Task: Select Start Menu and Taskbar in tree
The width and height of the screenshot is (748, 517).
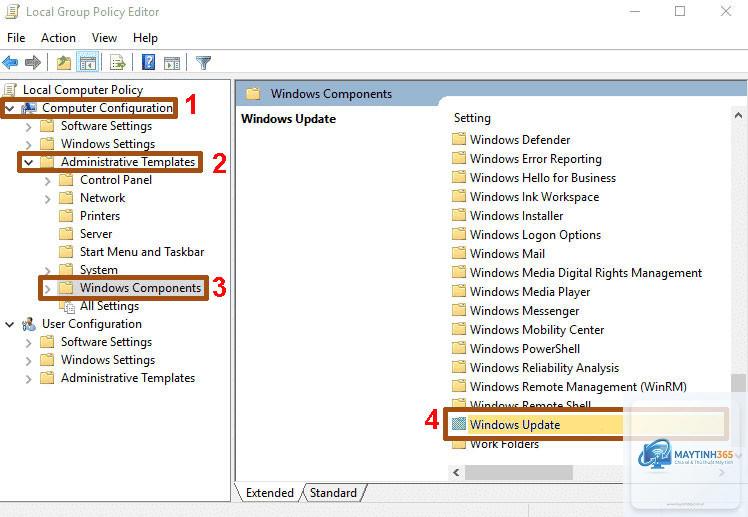Action: click(142, 252)
